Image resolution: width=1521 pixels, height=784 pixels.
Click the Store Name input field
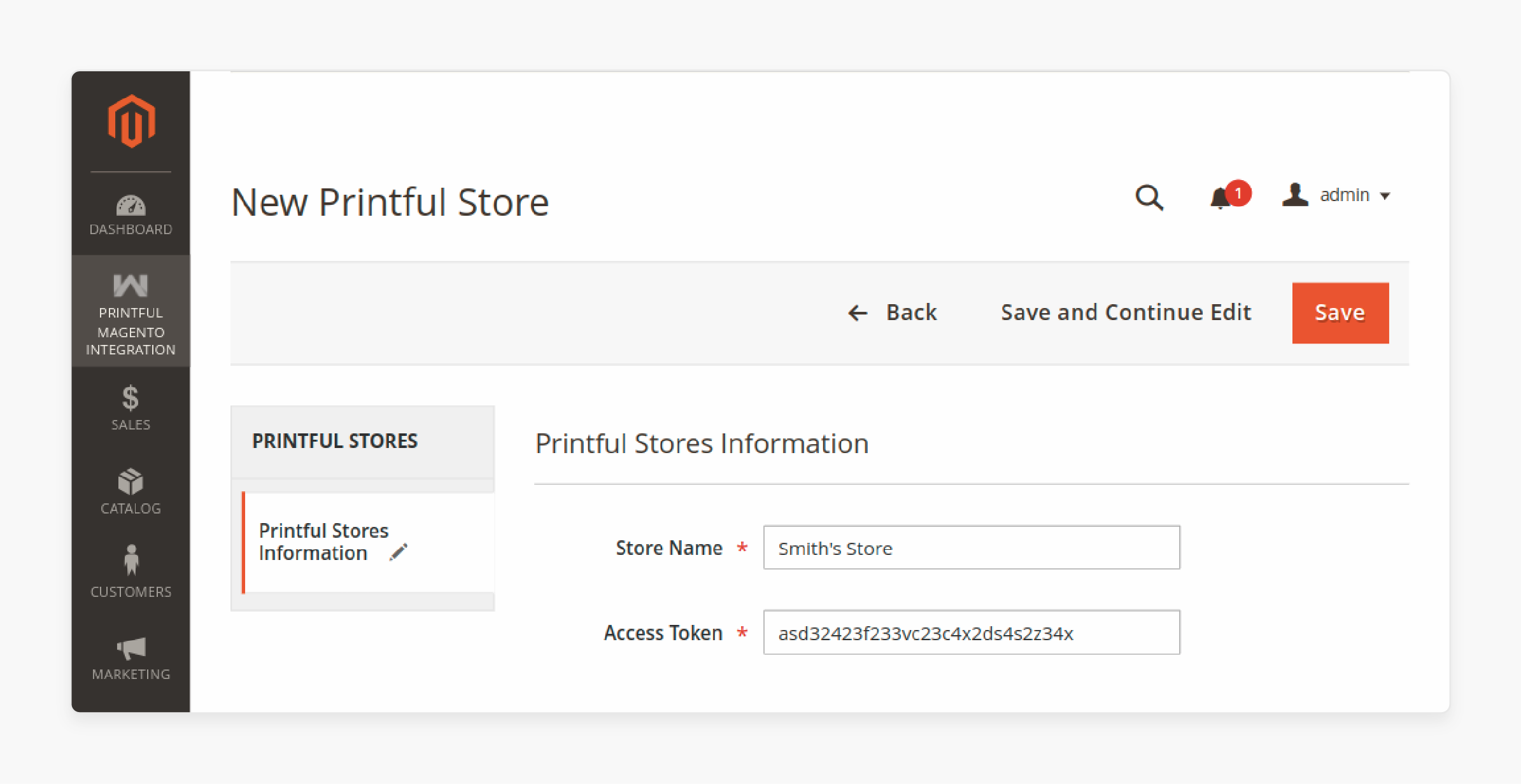(972, 547)
